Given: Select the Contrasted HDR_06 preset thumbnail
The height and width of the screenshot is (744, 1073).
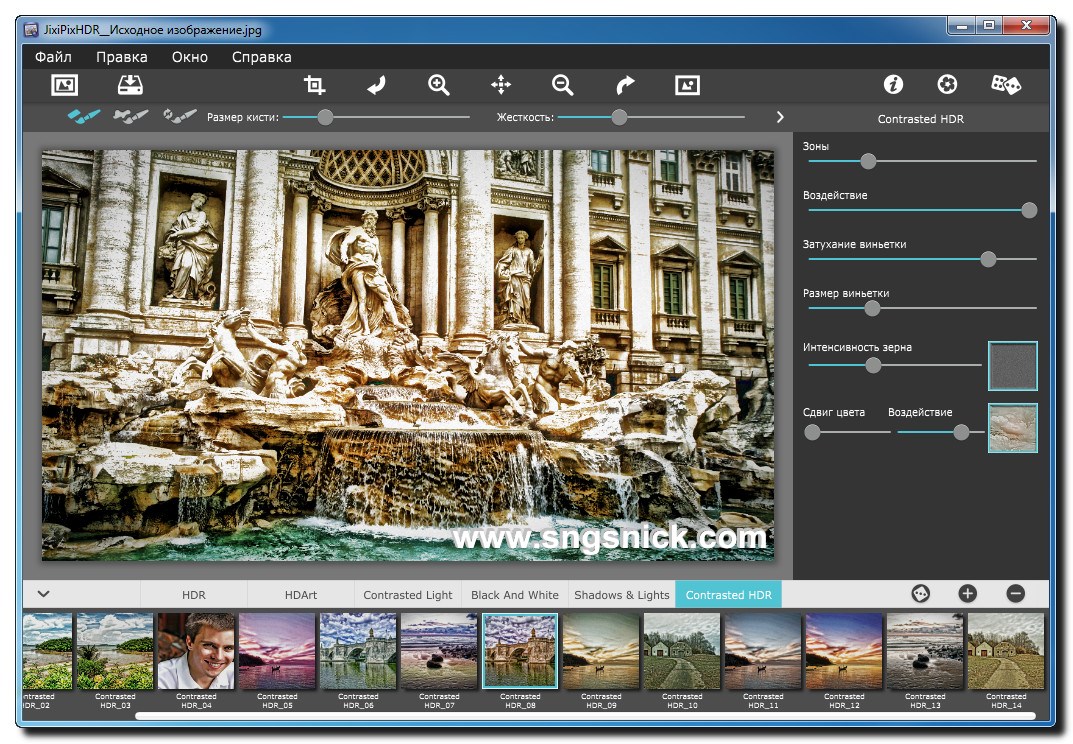Looking at the screenshot, I should click(x=358, y=652).
